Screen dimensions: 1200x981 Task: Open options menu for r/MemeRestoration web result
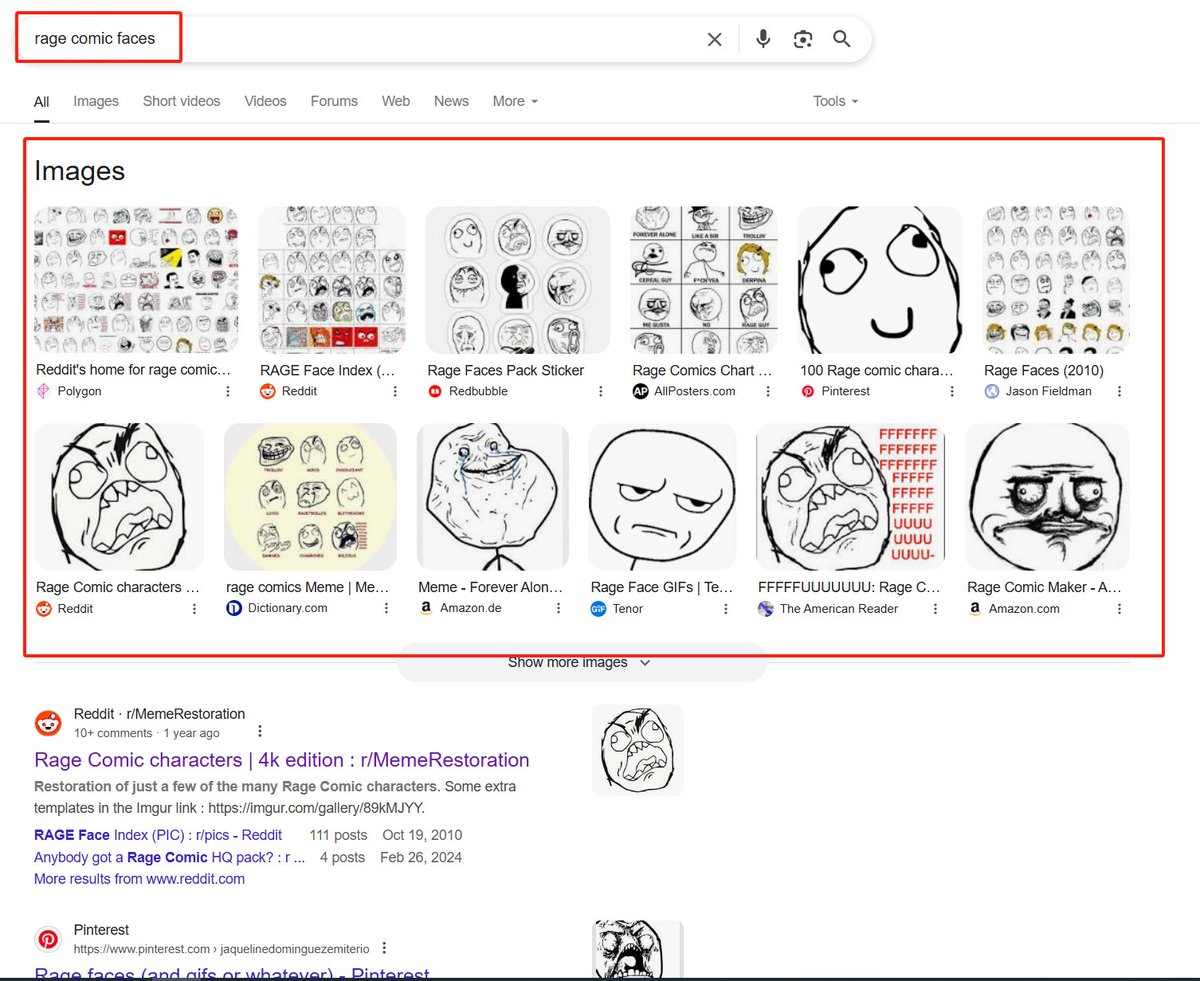(x=260, y=731)
